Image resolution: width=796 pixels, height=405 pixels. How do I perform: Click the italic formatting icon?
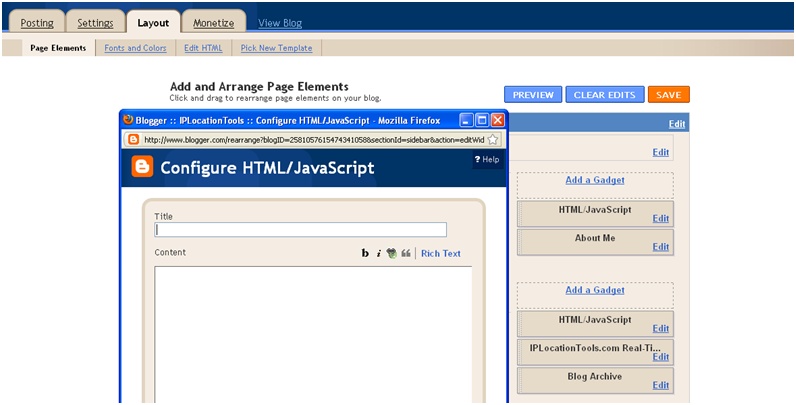378,253
